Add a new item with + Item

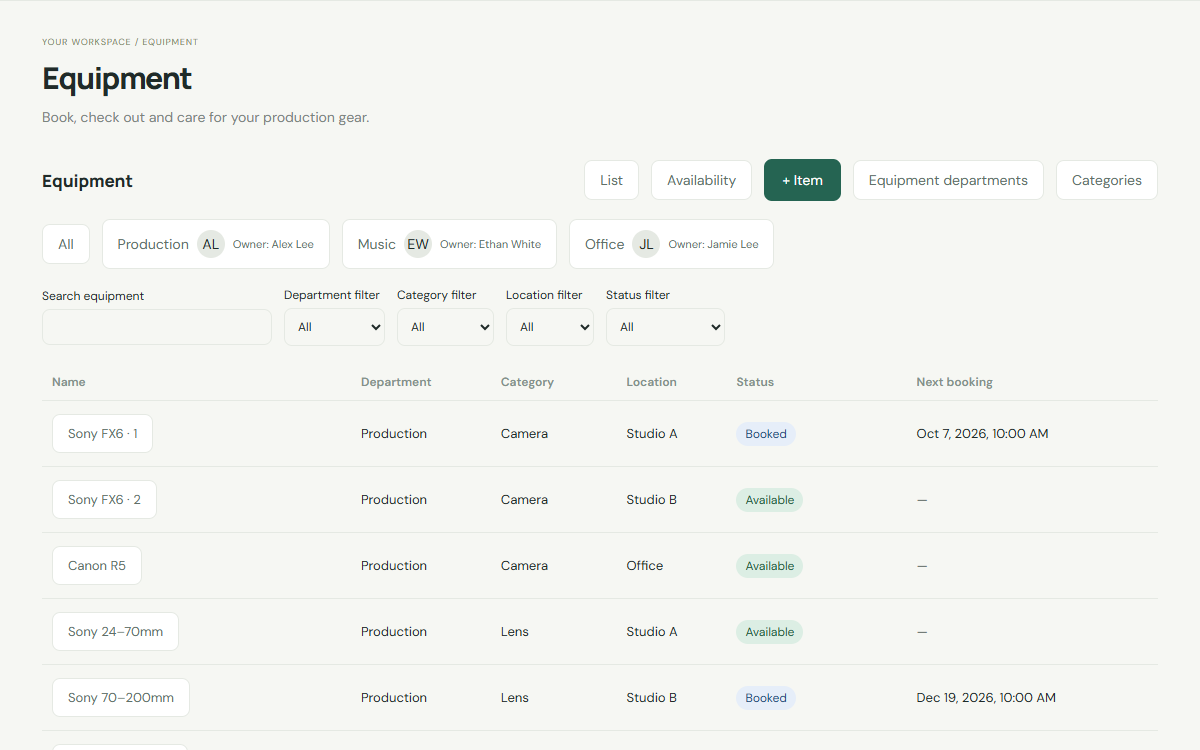(802, 180)
